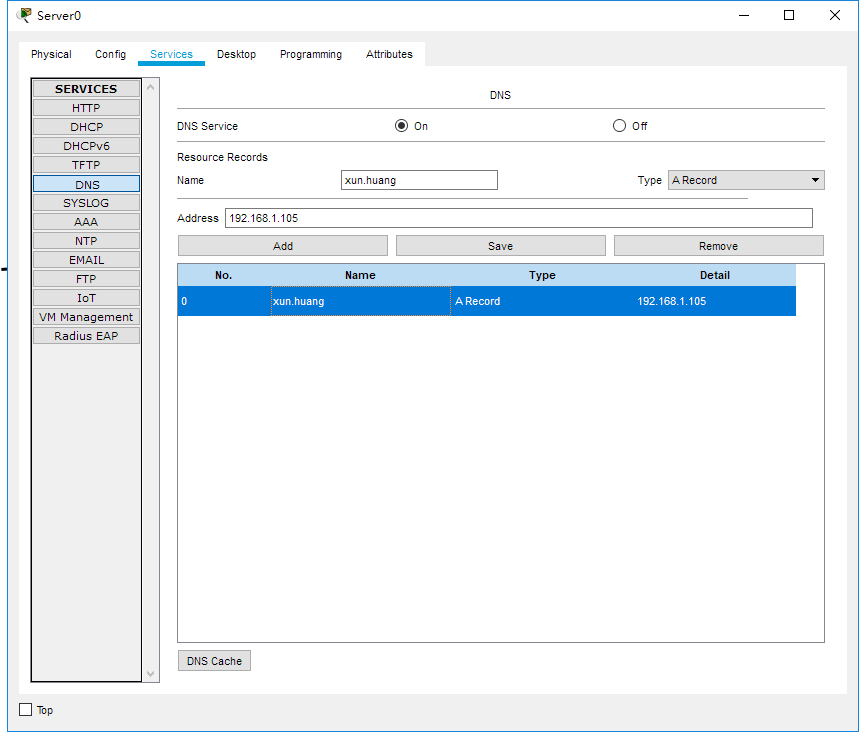Click the Remove record button
Viewport: 866px width, 739px height.
(x=719, y=246)
